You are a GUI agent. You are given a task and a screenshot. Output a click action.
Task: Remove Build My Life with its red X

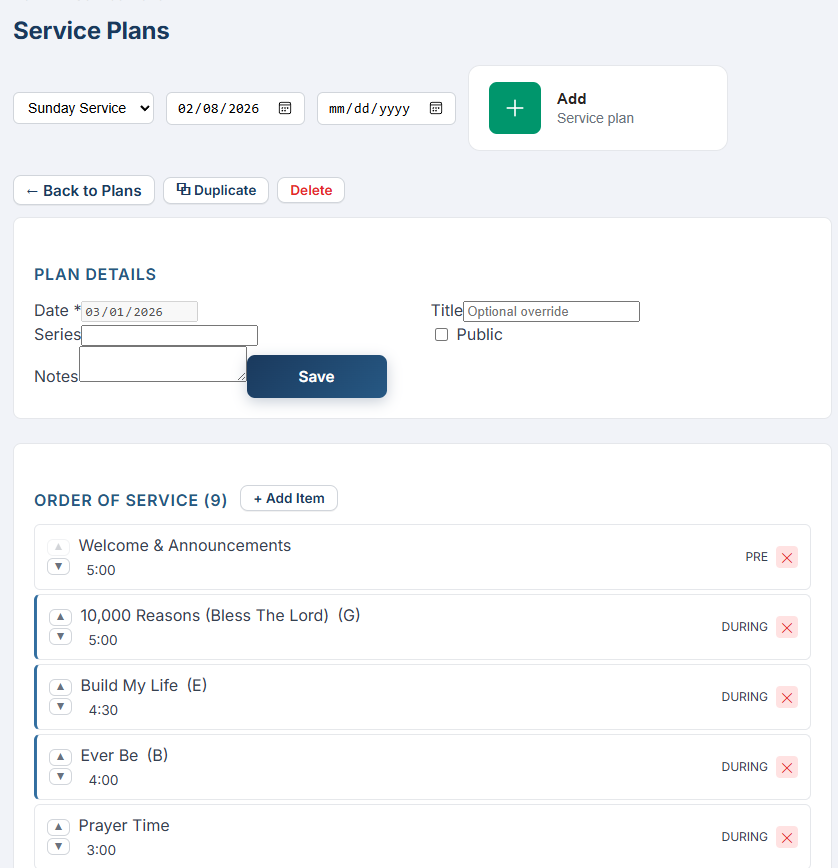(x=787, y=697)
